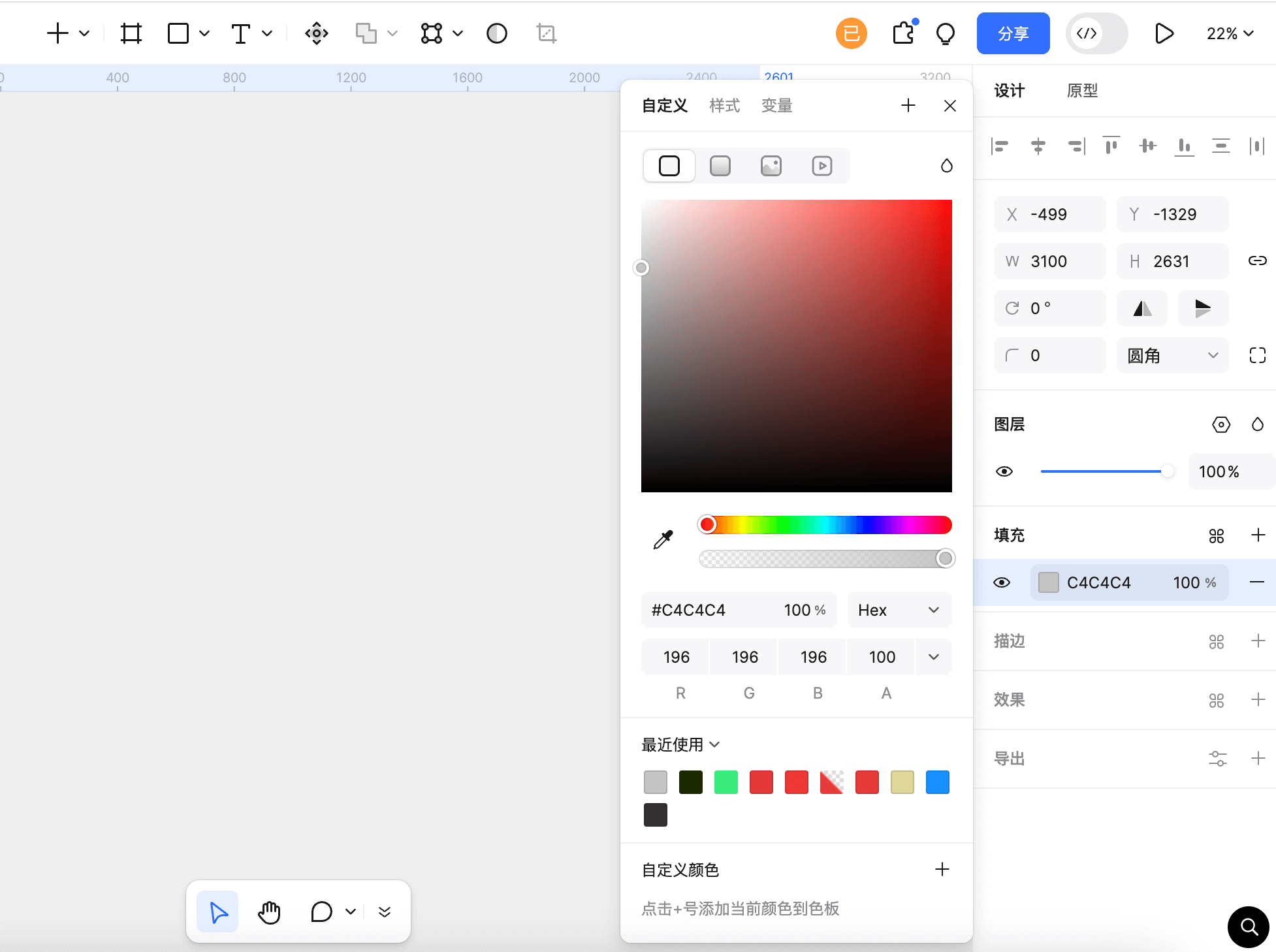Collapse the 最近使用 recent colors section

click(x=715, y=744)
